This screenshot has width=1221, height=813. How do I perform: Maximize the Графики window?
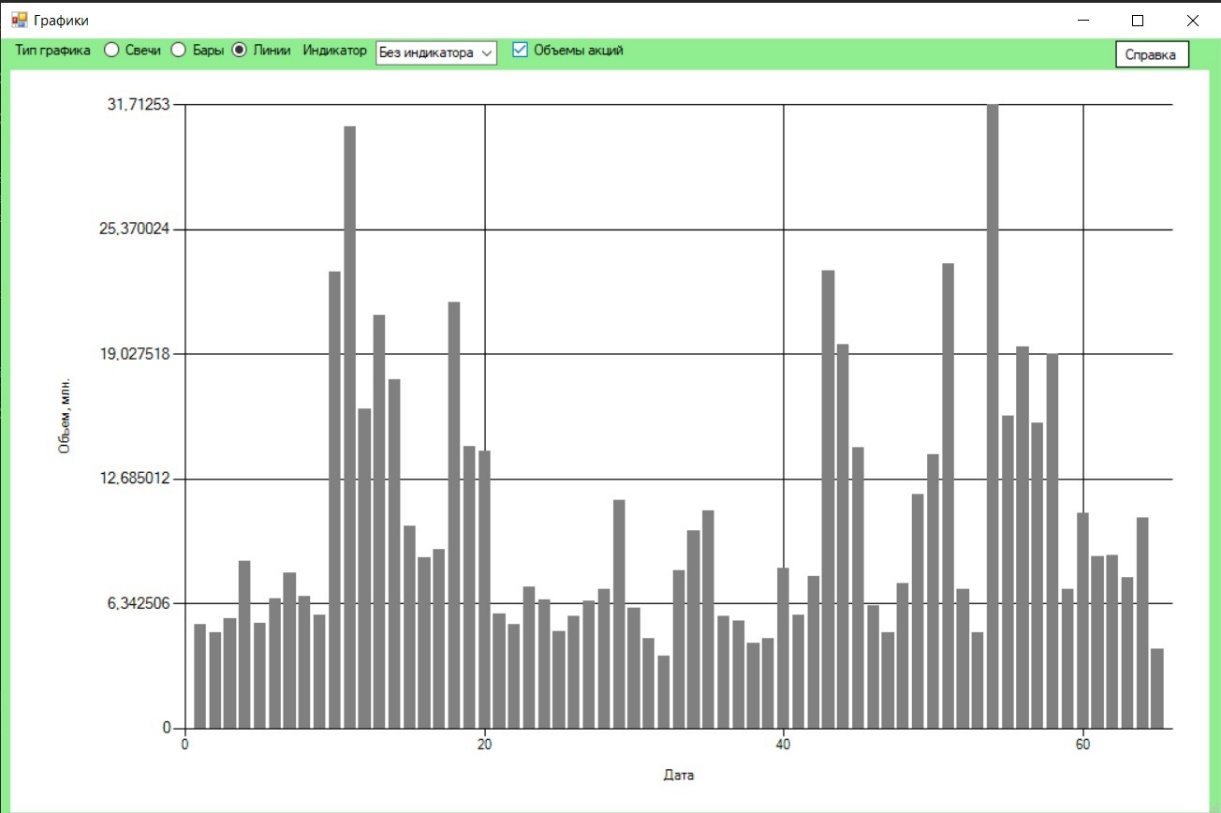click(x=1137, y=20)
